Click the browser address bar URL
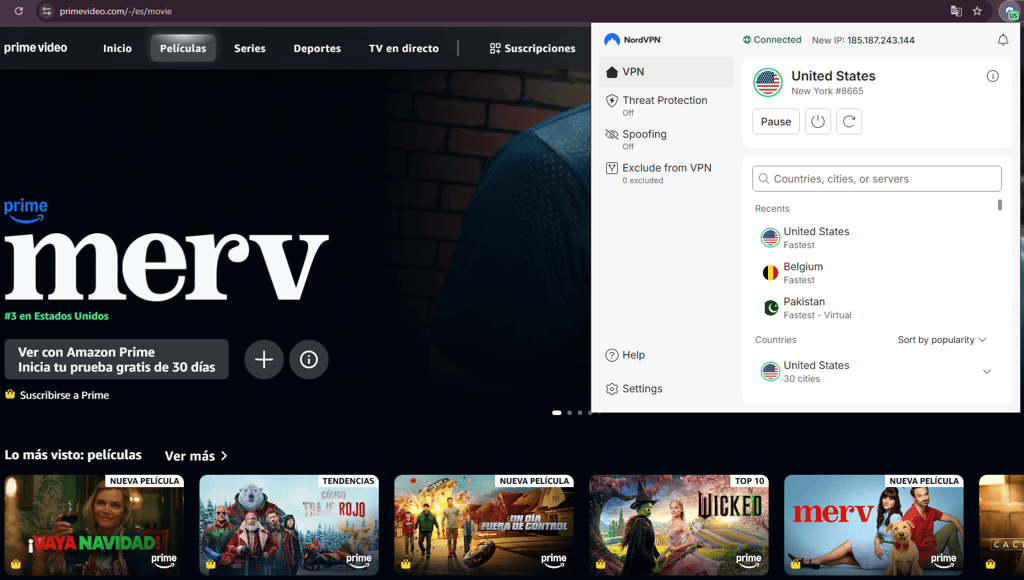Image resolution: width=1024 pixels, height=580 pixels. tap(116, 11)
